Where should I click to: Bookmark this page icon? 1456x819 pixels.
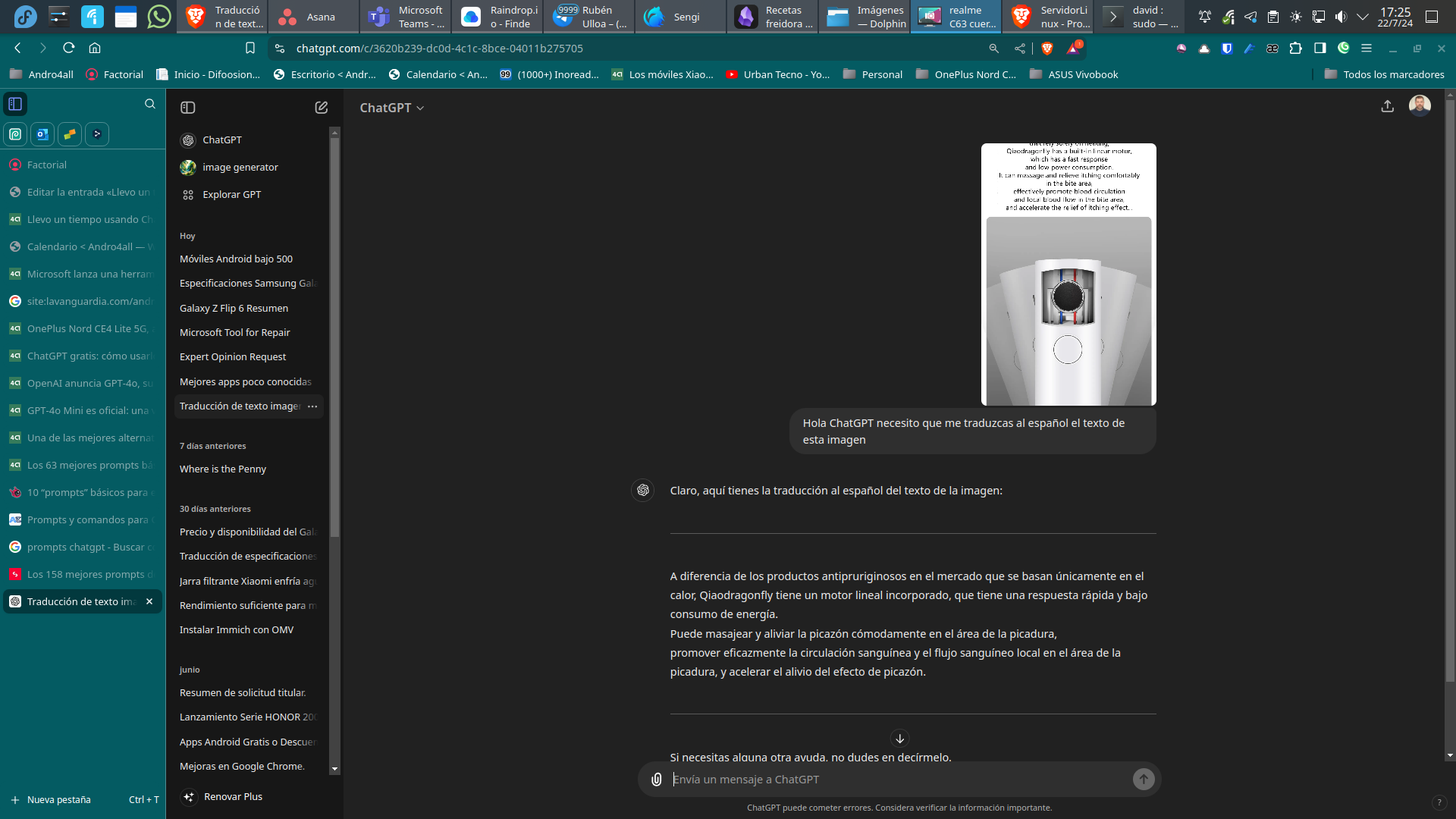coord(250,48)
